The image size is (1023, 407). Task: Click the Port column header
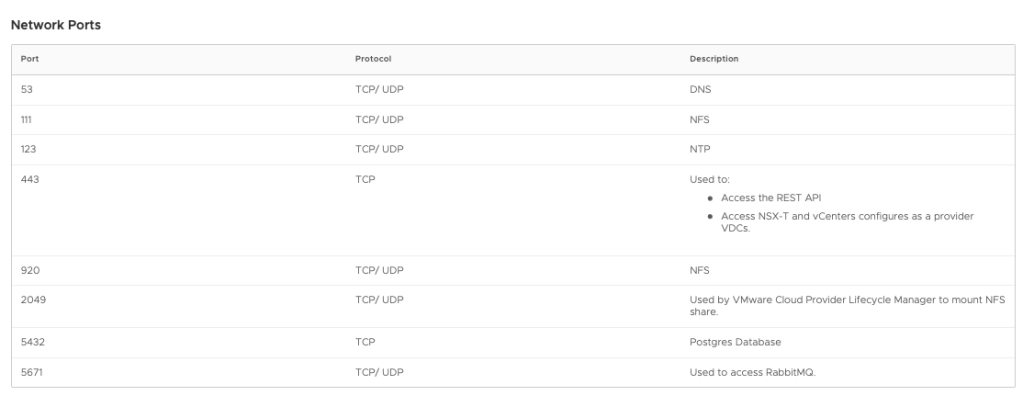(x=29, y=59)
